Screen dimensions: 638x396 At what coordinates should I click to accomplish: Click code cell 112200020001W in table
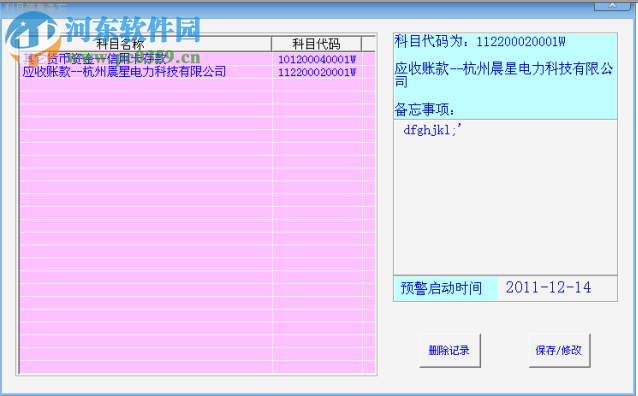[x=317, y=72]
